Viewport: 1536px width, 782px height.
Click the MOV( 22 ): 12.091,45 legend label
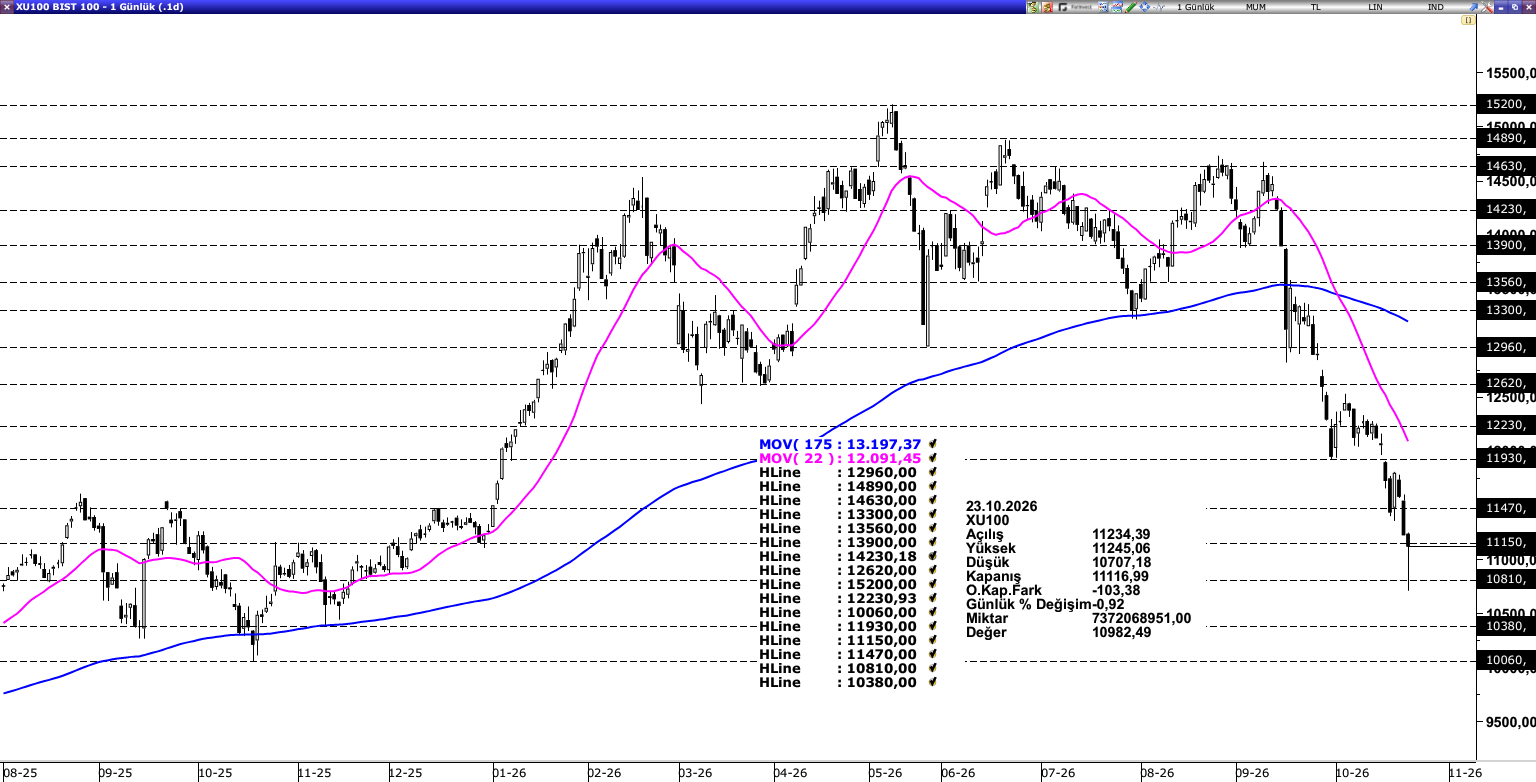tap(840, 458)
